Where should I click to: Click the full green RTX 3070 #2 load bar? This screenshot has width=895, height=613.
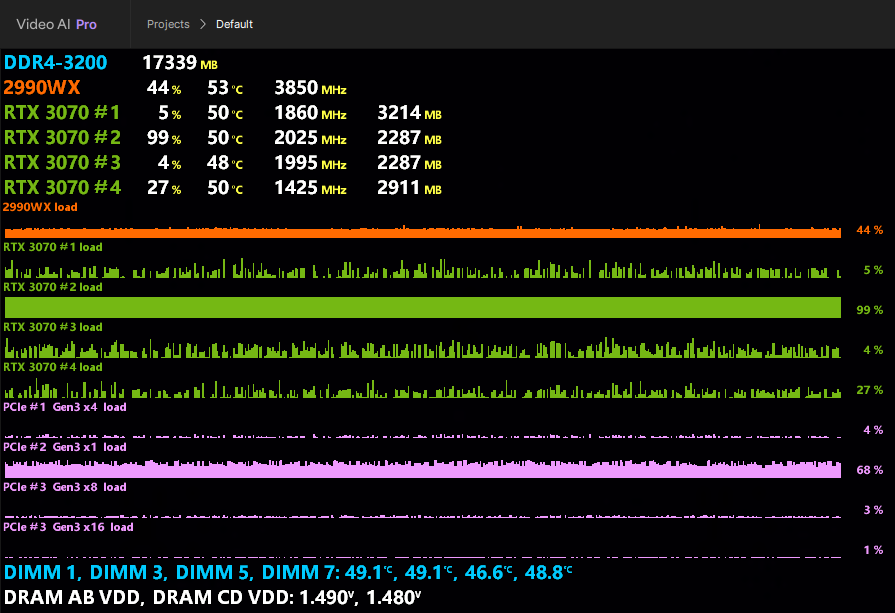421,308
